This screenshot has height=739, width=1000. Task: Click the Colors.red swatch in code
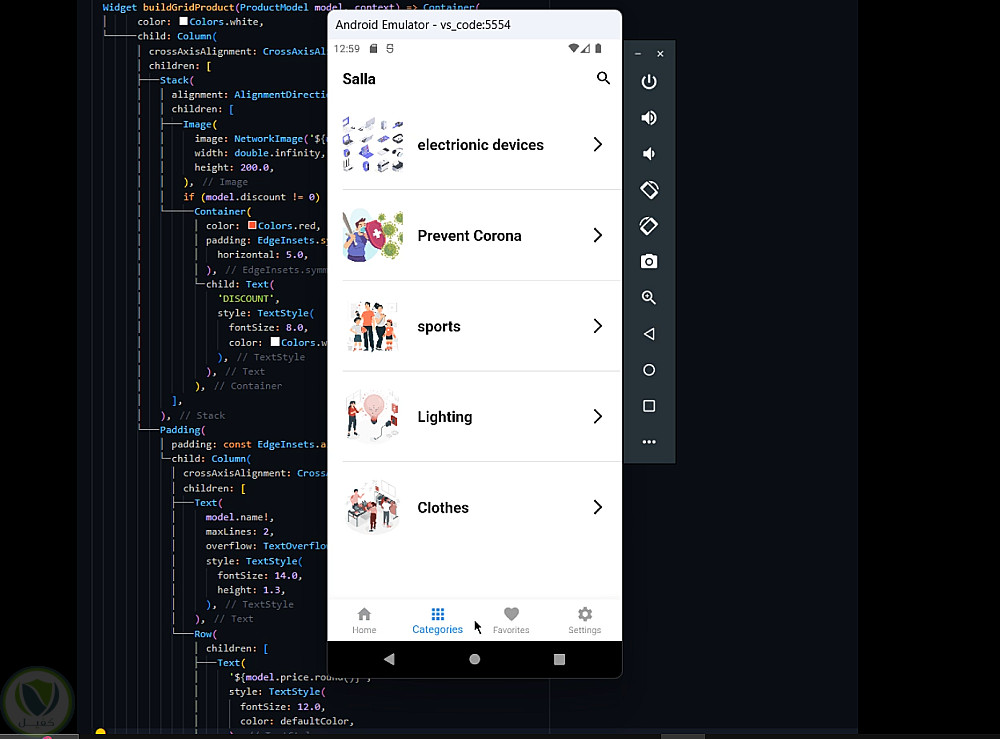[253, 226]
